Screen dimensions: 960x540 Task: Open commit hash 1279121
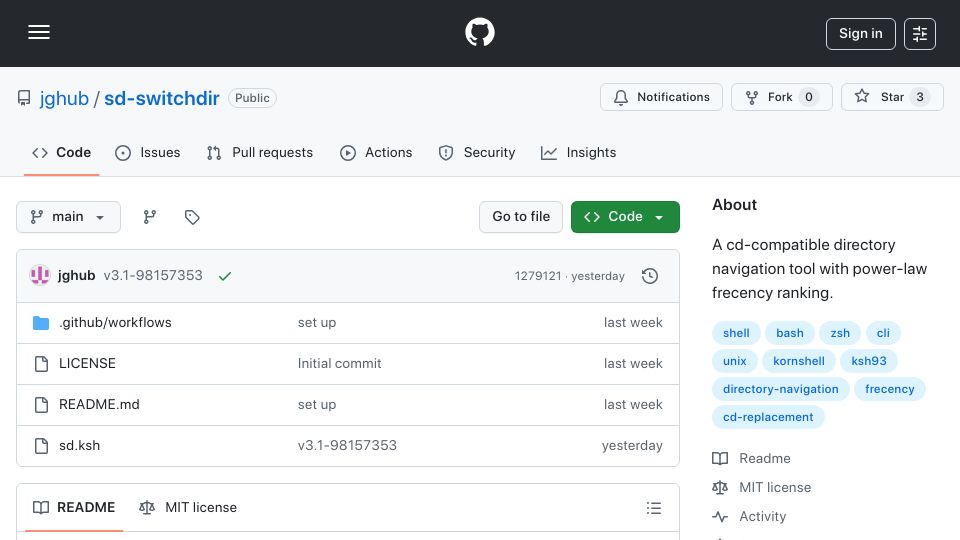pos(538,276)
